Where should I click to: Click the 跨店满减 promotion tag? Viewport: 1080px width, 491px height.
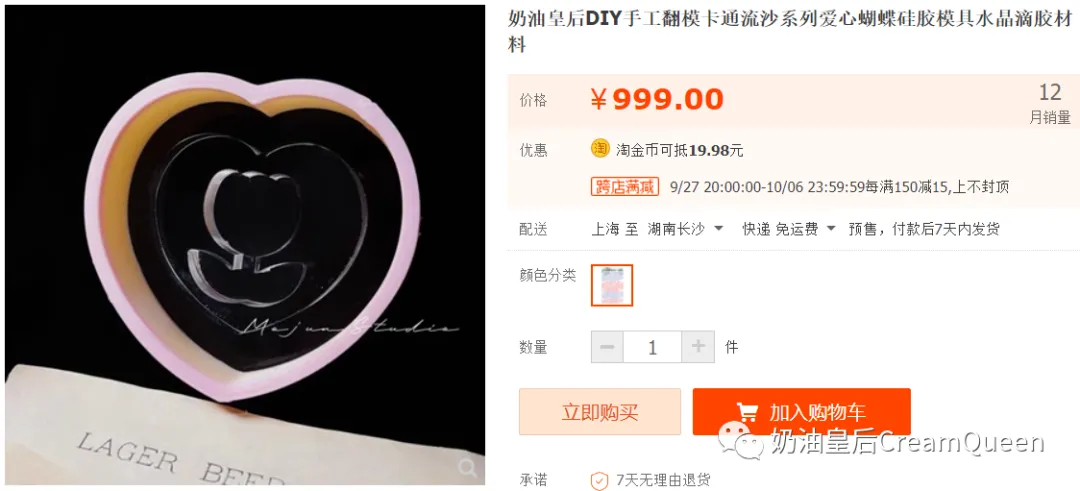pos(625,187)
